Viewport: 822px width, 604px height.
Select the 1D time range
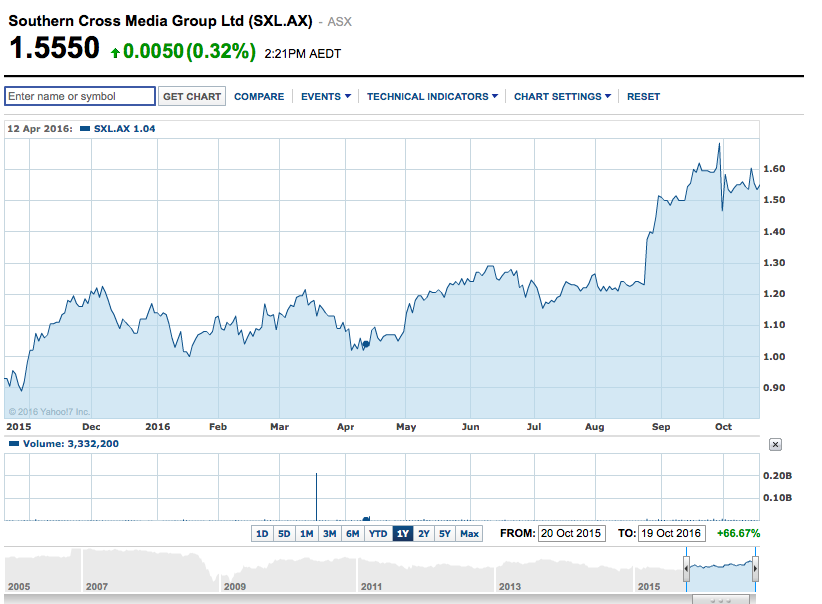262,534
